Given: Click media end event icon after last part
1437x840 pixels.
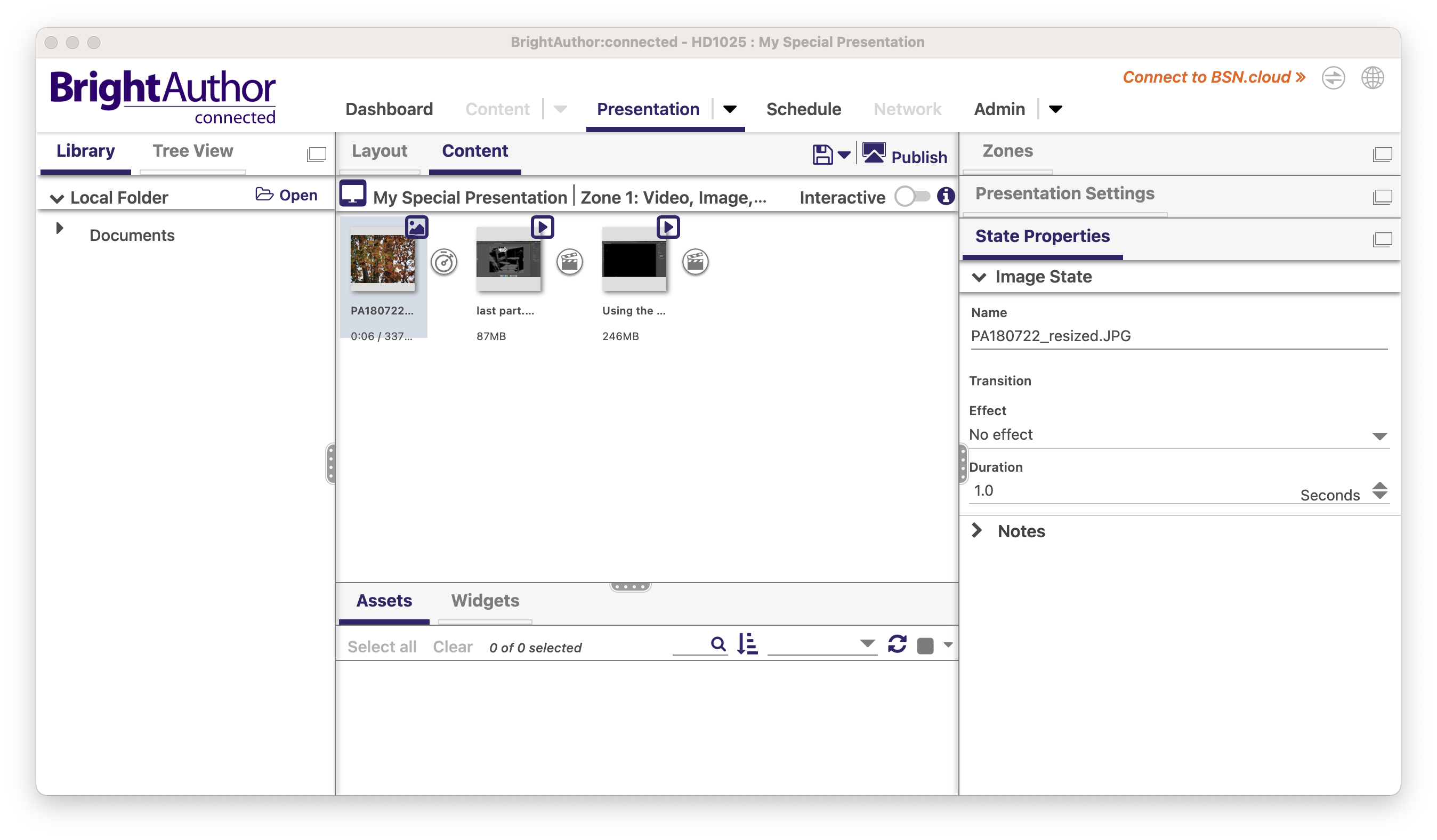Looking at the screenshot, I should click(x=569, y=262).
